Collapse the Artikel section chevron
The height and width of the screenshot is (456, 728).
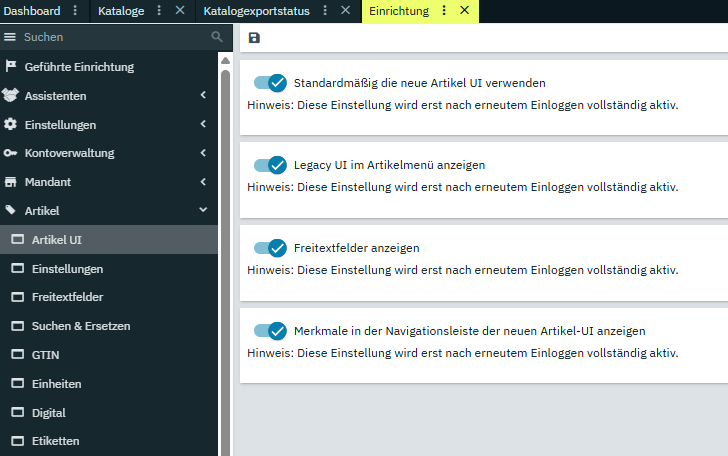203,211
